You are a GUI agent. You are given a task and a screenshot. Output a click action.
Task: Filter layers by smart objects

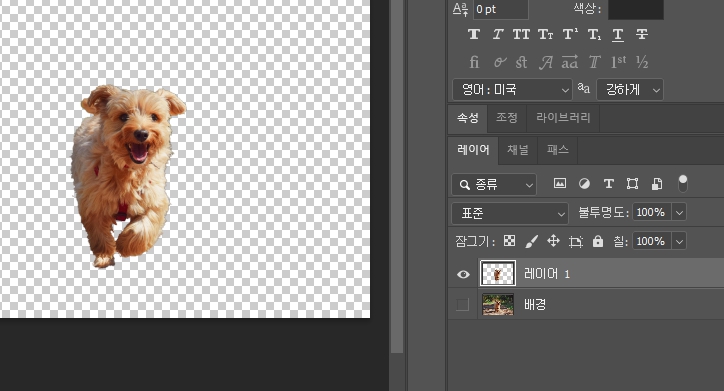657,184
